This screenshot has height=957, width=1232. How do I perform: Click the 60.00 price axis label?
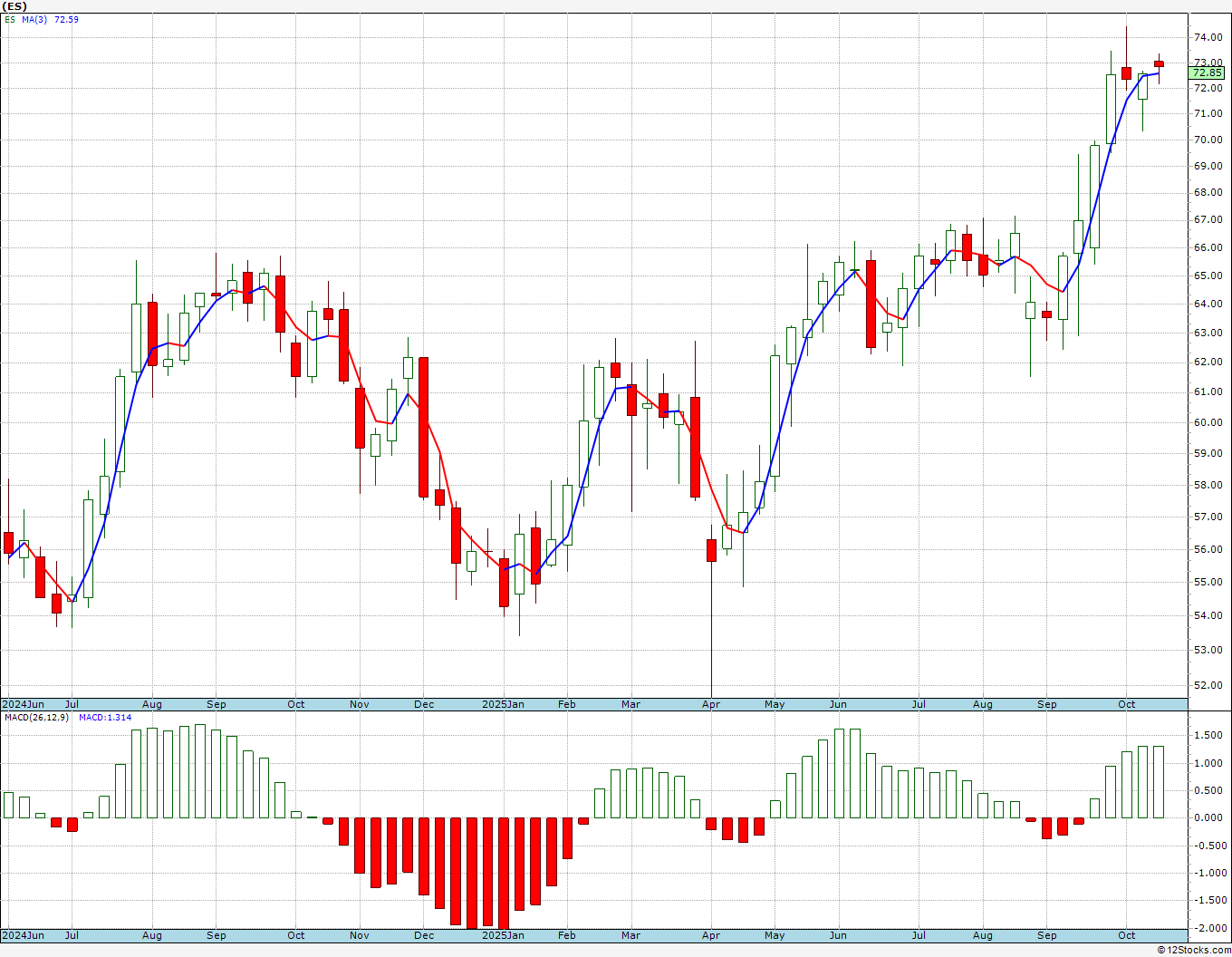pos(1208,422)
